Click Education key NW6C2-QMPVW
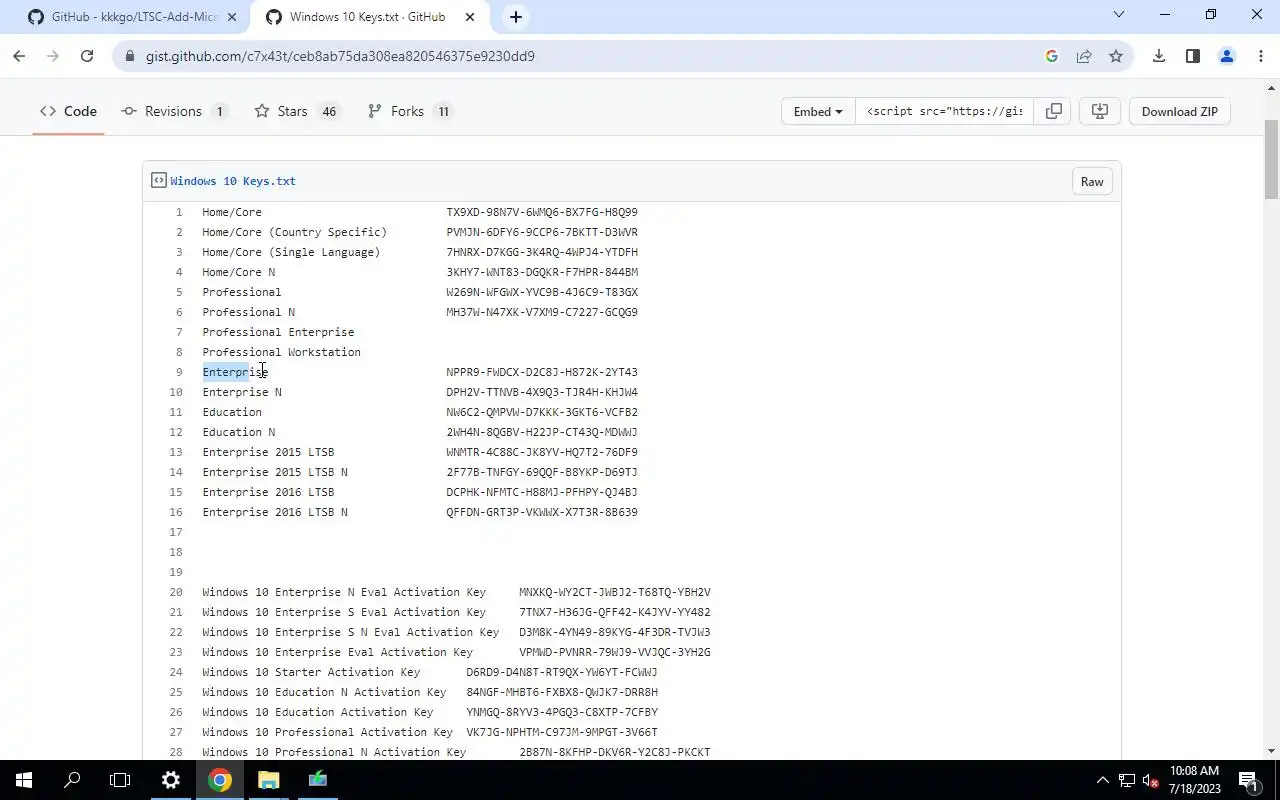1280x800 pixels. click(542, 412)
